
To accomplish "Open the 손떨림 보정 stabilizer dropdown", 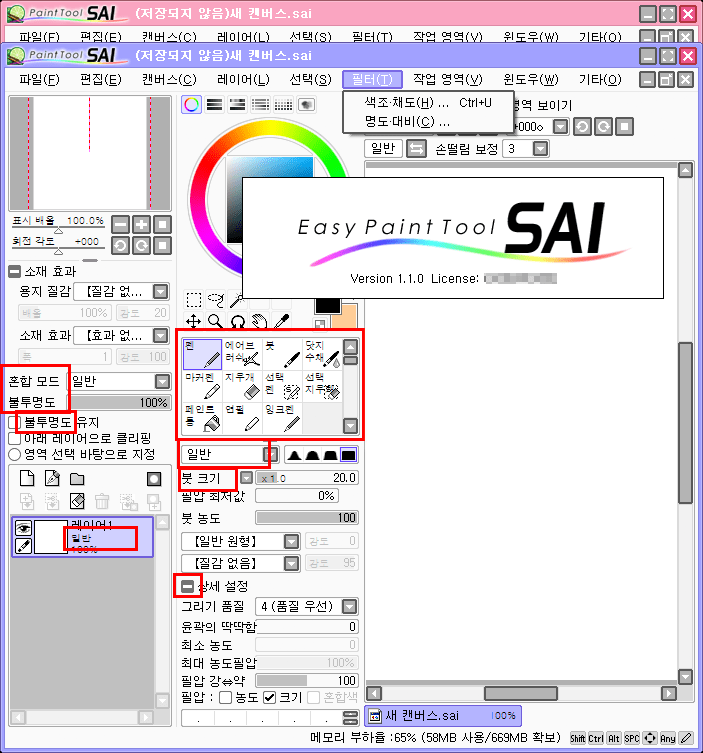I will 541,149.
